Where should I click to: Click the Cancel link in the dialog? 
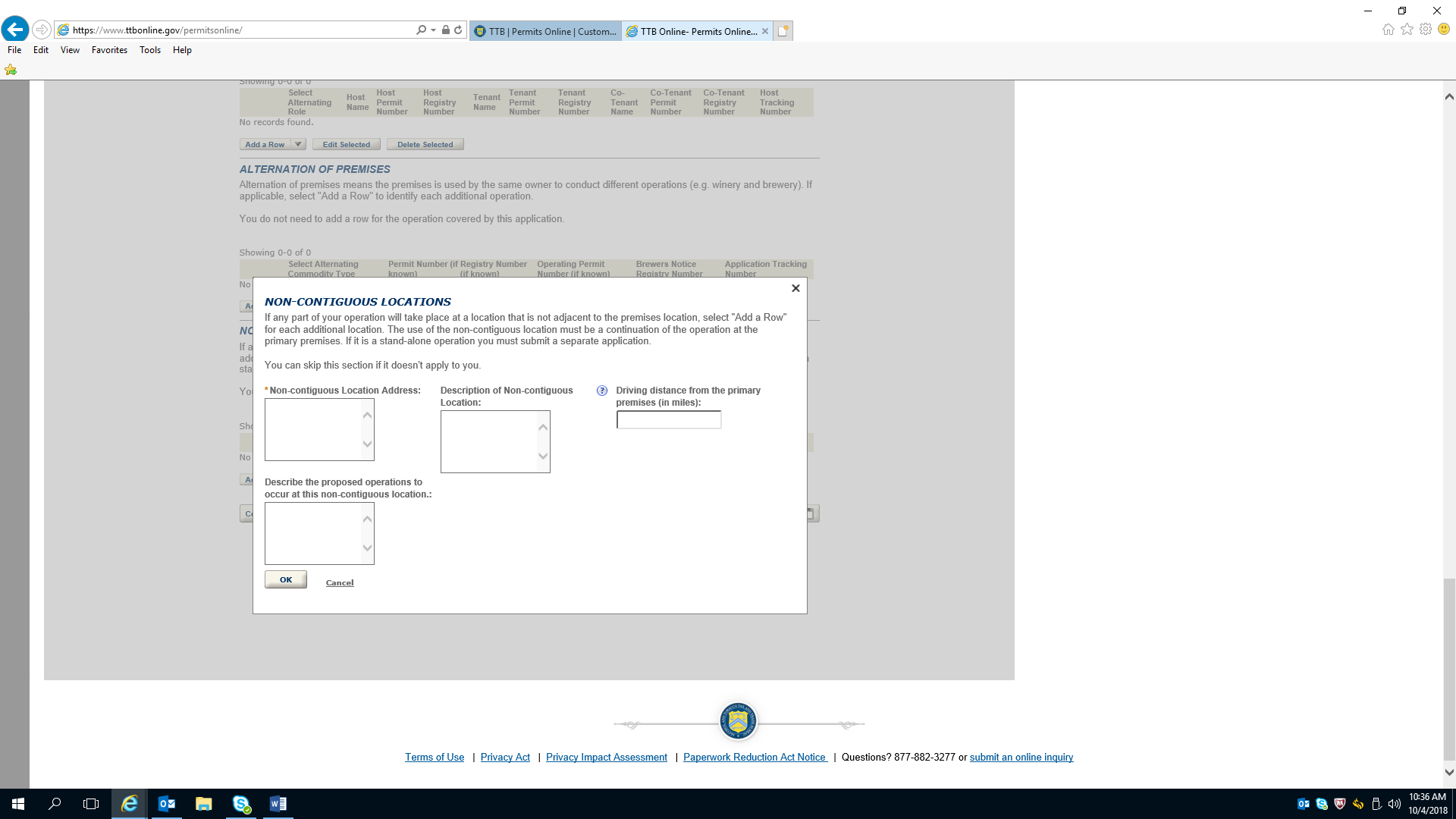(340, 582)
